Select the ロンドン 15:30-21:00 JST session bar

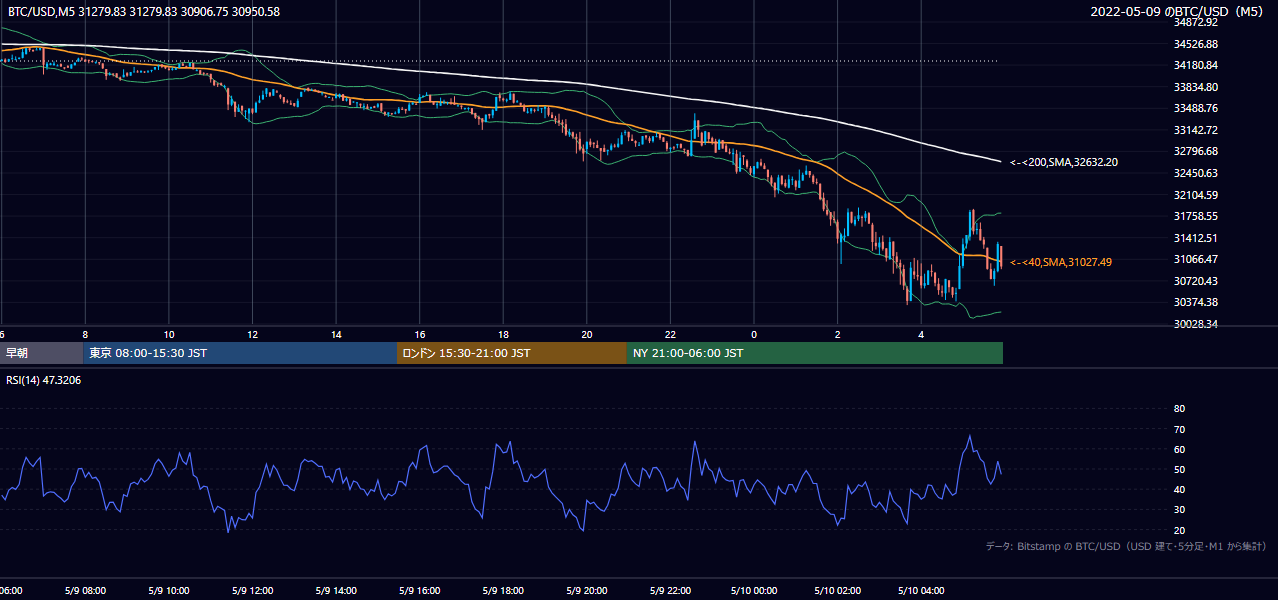(x=512, y=353)
